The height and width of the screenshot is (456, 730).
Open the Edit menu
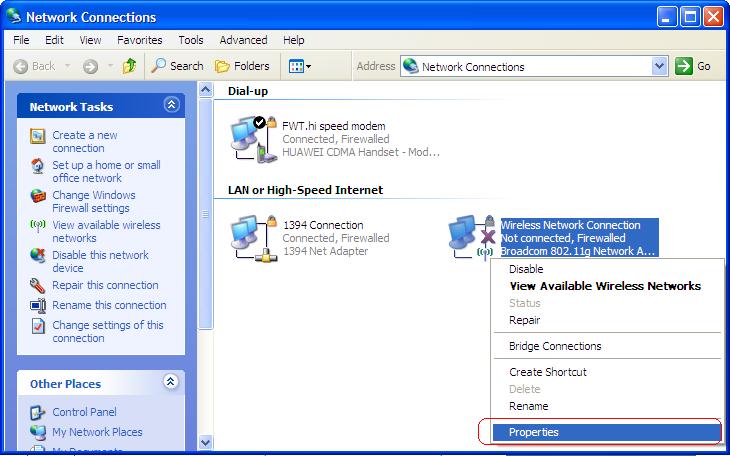[54, 40]
